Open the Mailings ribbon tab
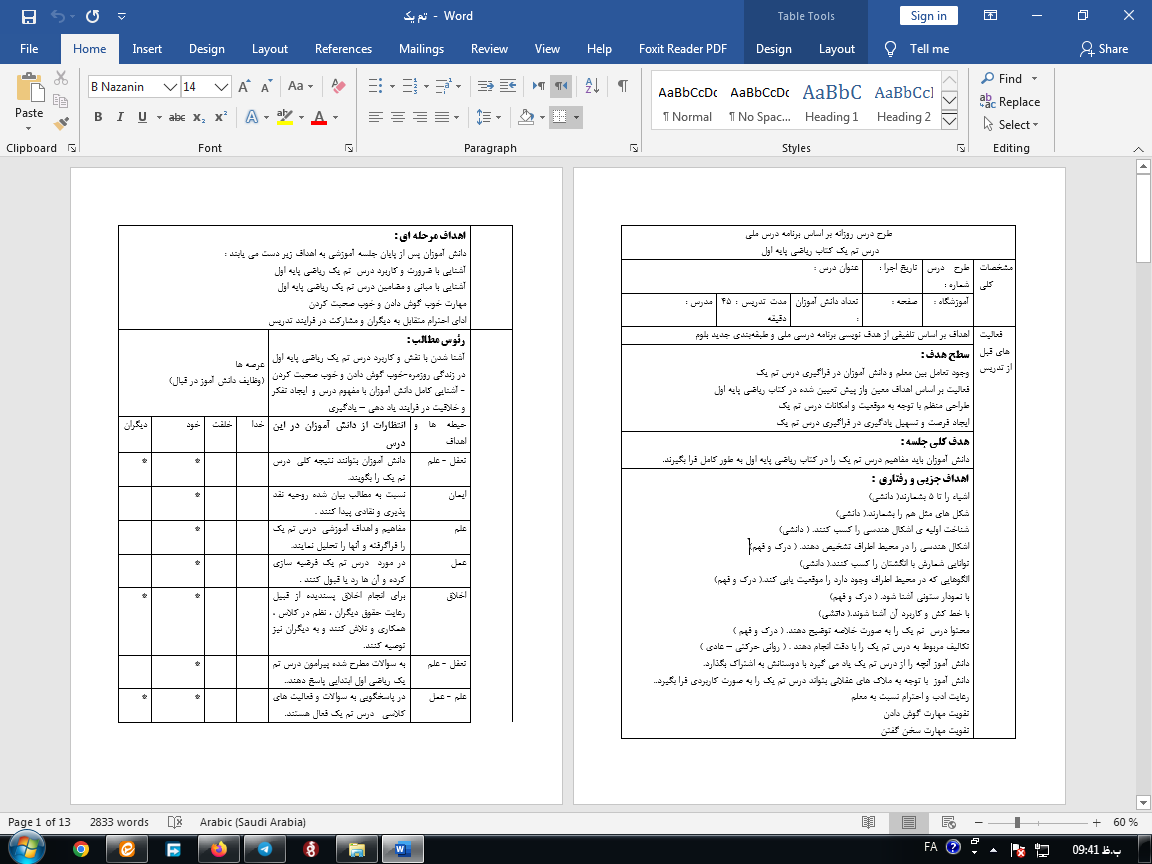This screenshot has height=864, width=1152. click(421, 49)
